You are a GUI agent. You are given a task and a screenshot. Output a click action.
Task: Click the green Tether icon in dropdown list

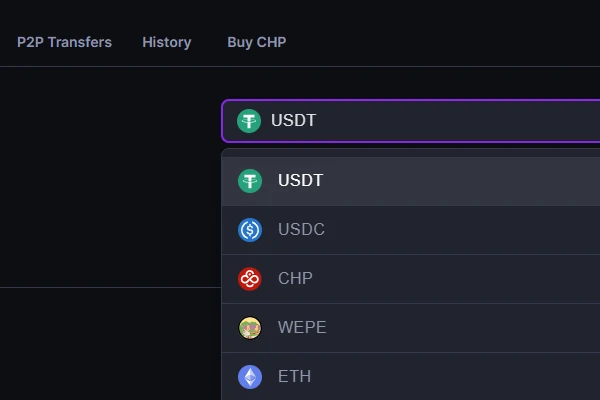click(x=250, y=181)
